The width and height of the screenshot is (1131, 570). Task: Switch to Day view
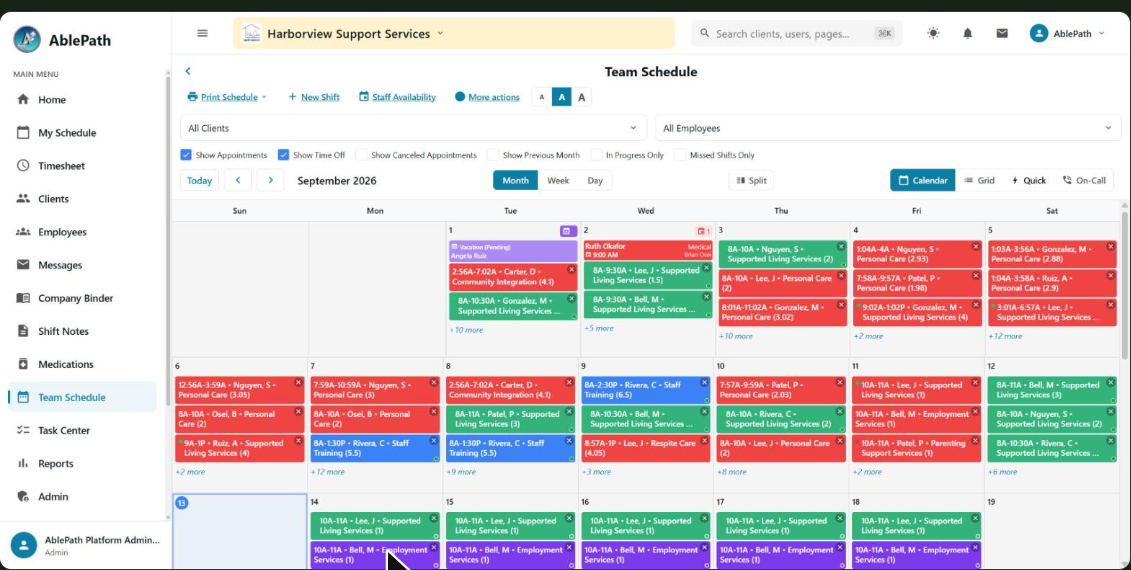[595, 180]
